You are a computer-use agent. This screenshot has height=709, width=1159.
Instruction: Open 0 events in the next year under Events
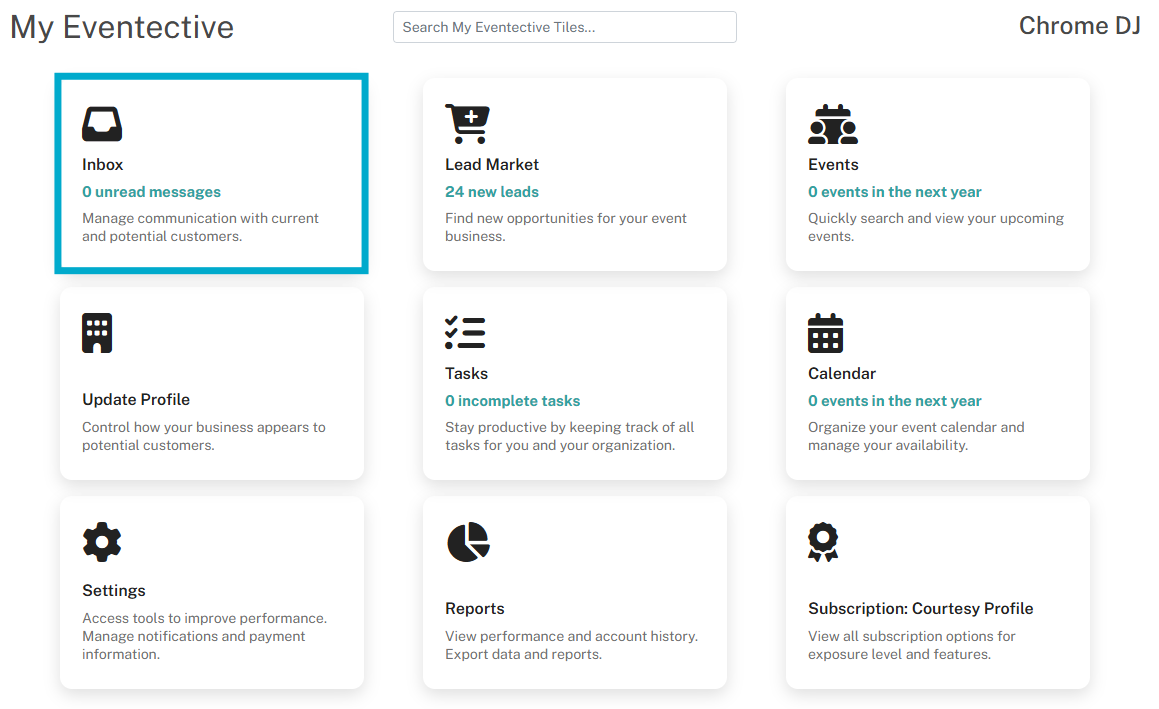(x=894, y=192)
